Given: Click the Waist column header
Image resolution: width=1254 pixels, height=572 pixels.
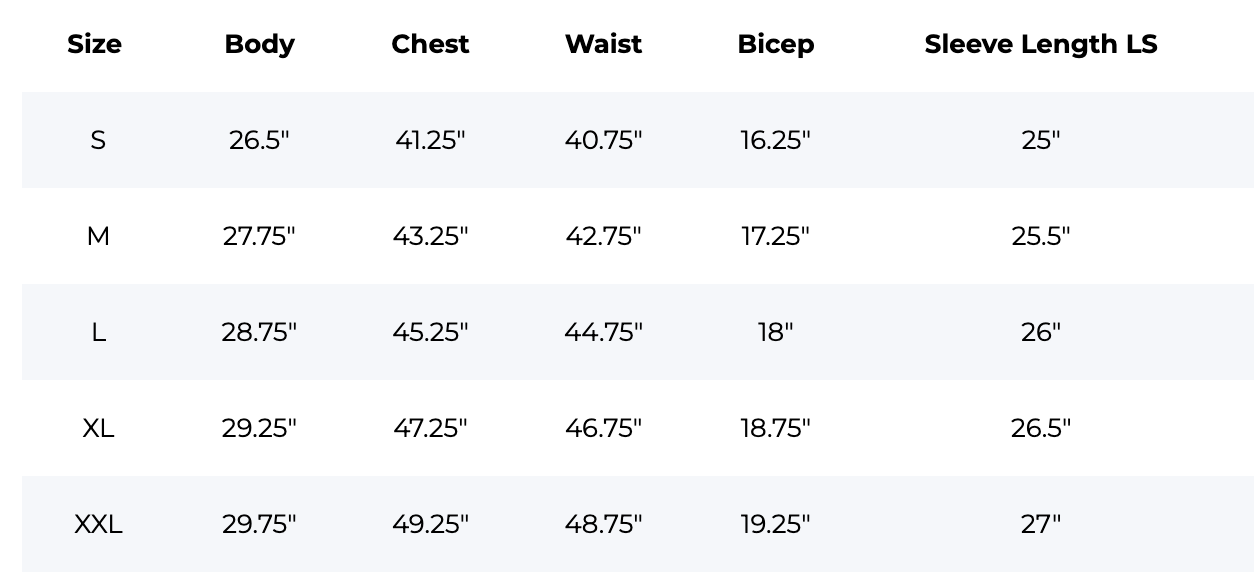Looking at the screenshot, I should [603, 44].
